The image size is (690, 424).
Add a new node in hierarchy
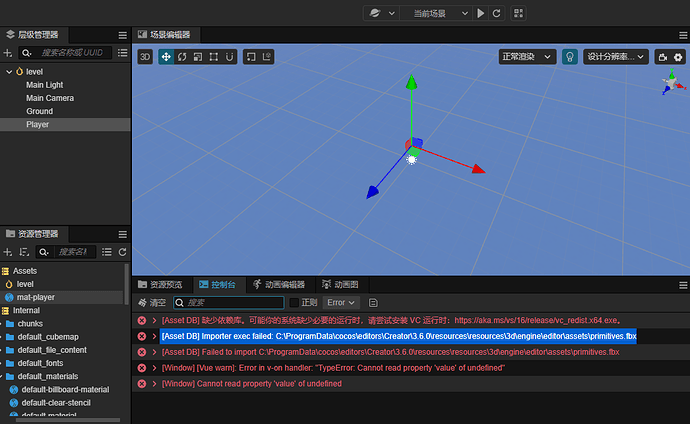(7, 53)
